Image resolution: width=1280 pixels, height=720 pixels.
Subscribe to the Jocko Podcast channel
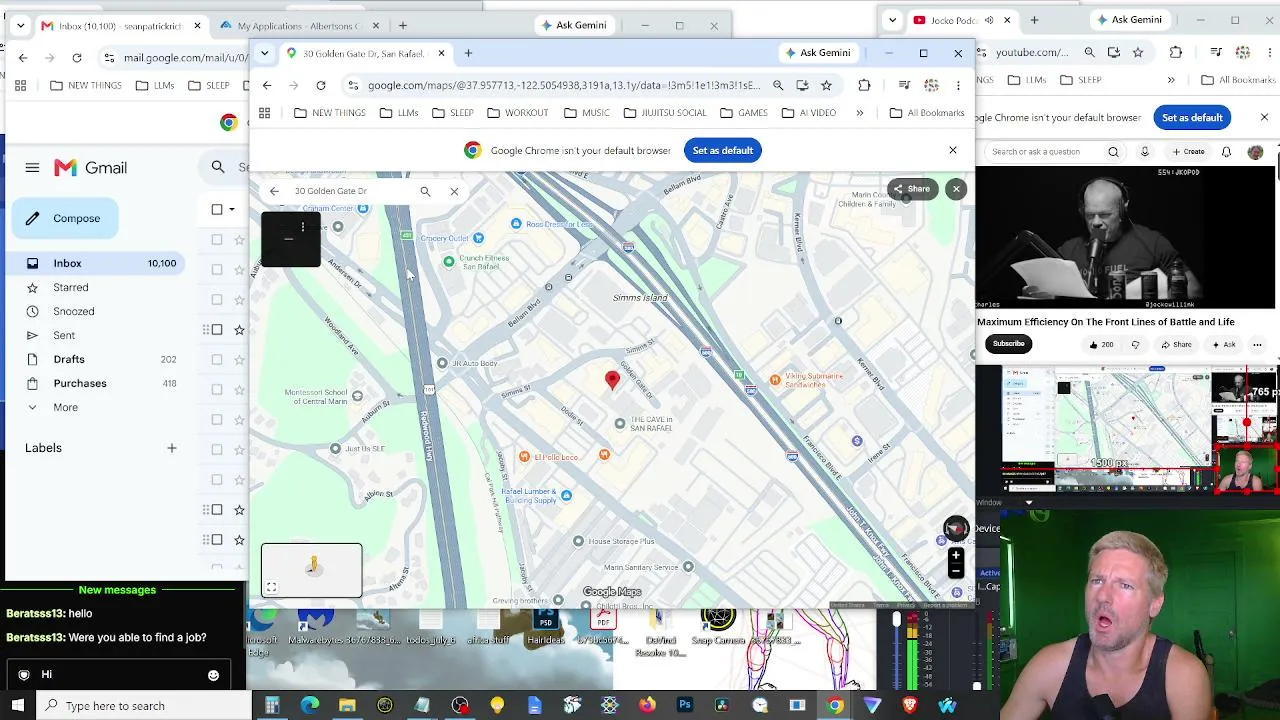coord(1008,344)
